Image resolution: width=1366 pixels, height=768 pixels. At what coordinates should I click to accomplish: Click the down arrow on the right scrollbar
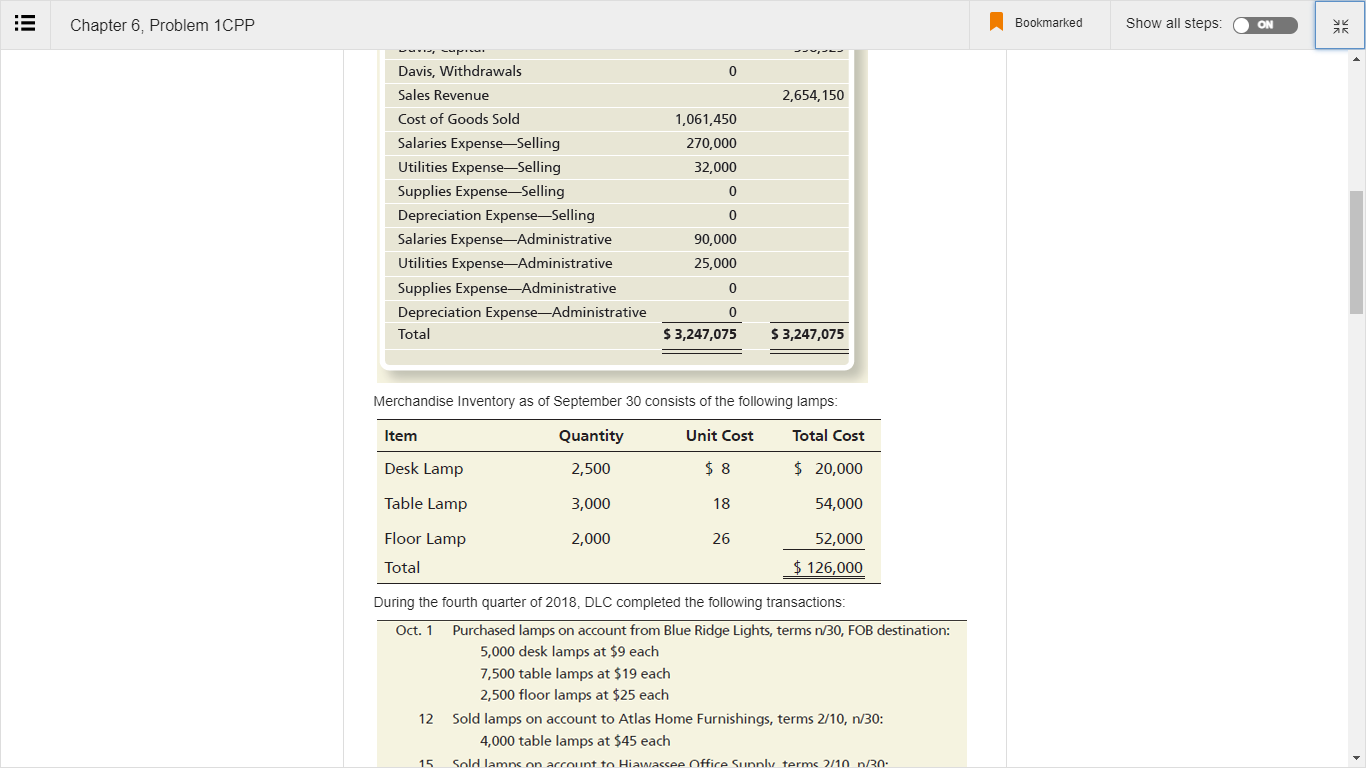1358,758
